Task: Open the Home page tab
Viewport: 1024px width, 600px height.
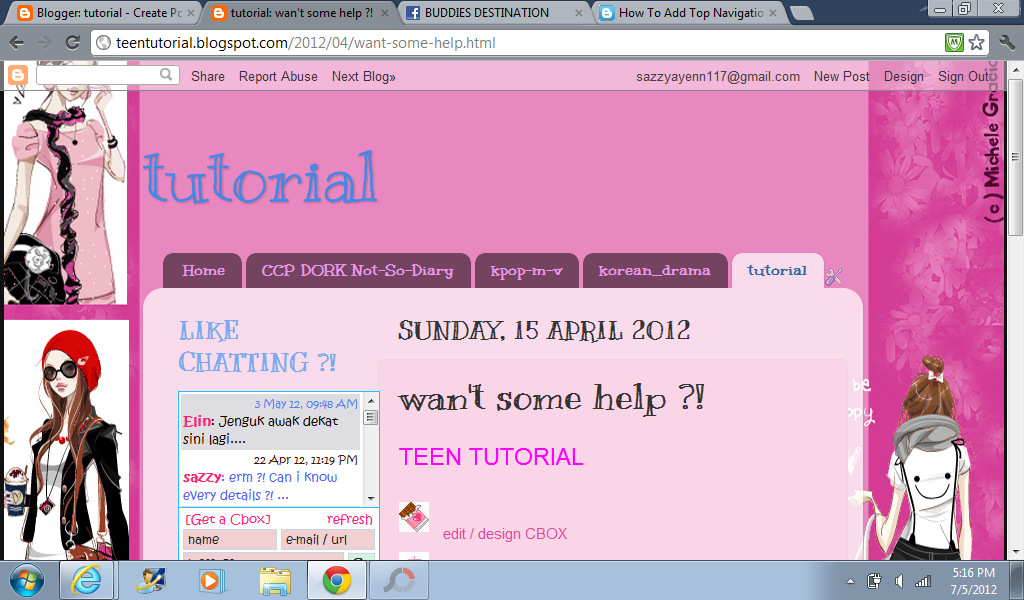Action: click(x=202, y=270)
